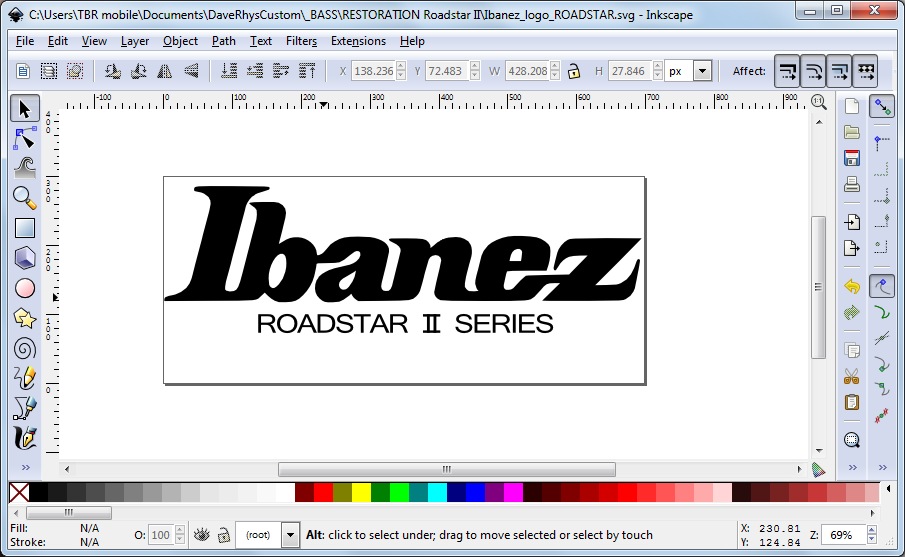Viewport: 905px width, 557px height.
Task: Flip selected objects horizontally
Action: pos(165,71)
